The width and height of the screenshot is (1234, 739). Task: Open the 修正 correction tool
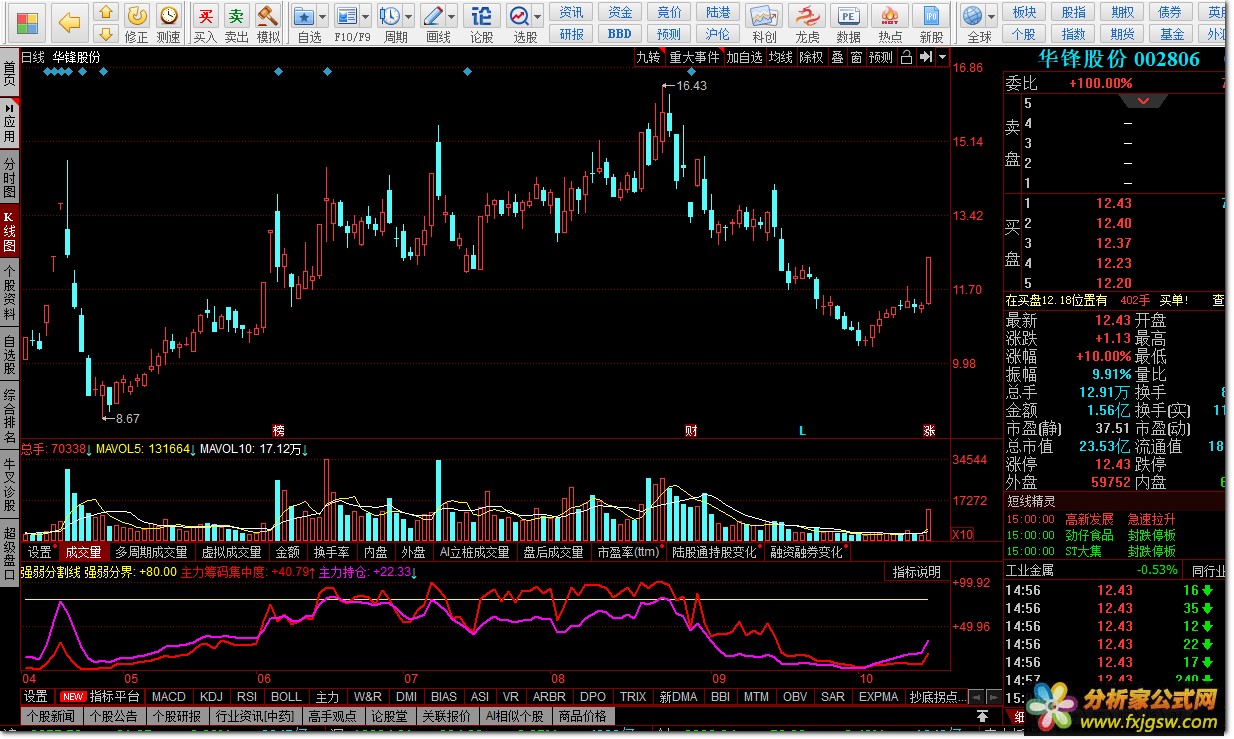pyautogui.click(x=137, y=24)
